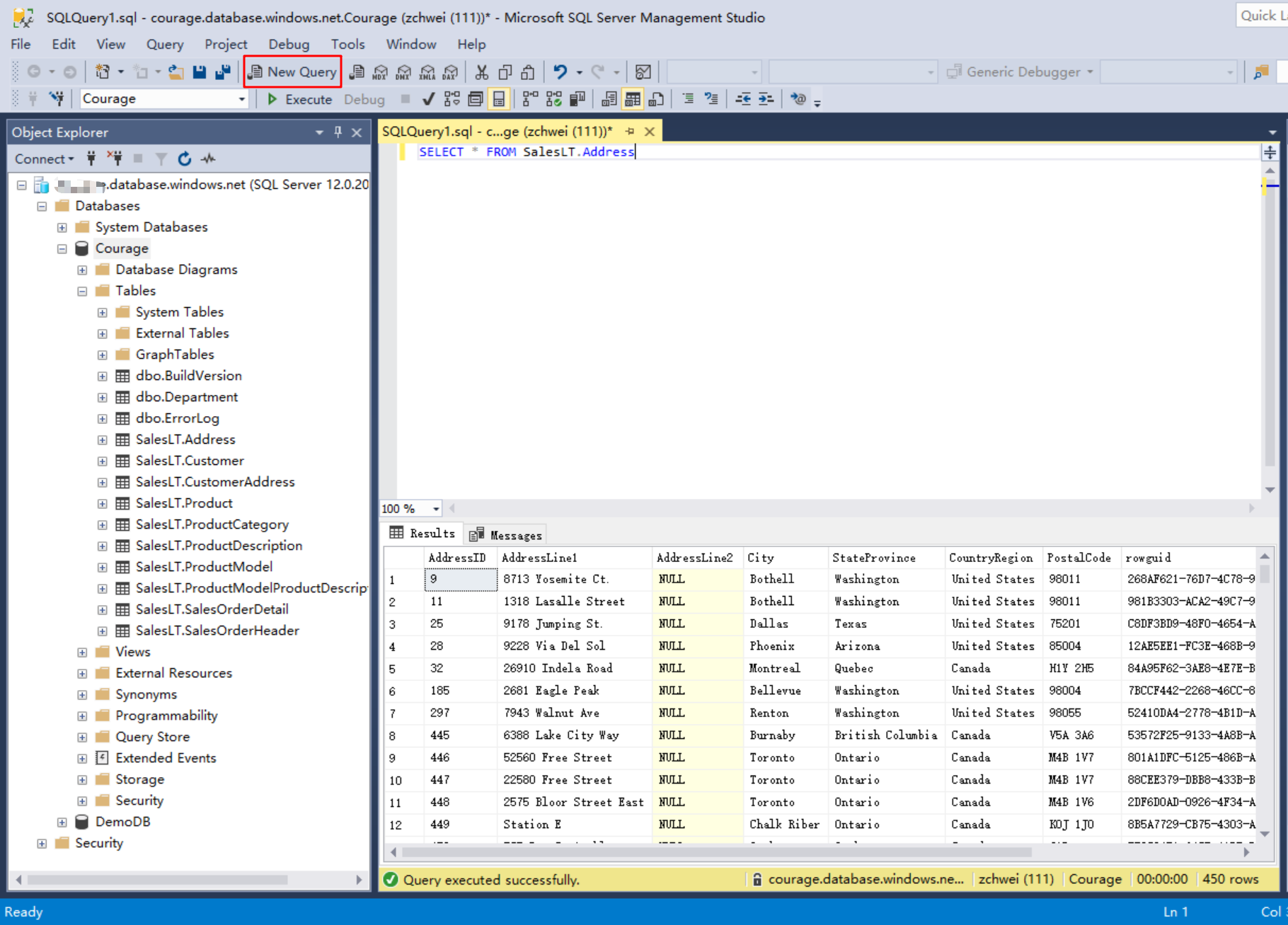Click the AddressLine1 column header

574,558
